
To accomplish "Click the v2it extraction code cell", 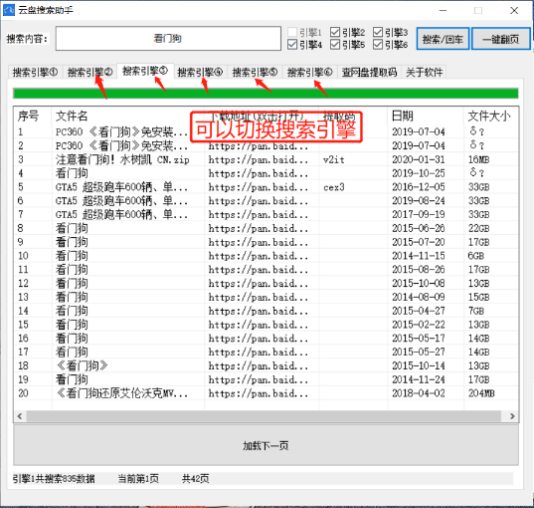I will tap(334, 159).
